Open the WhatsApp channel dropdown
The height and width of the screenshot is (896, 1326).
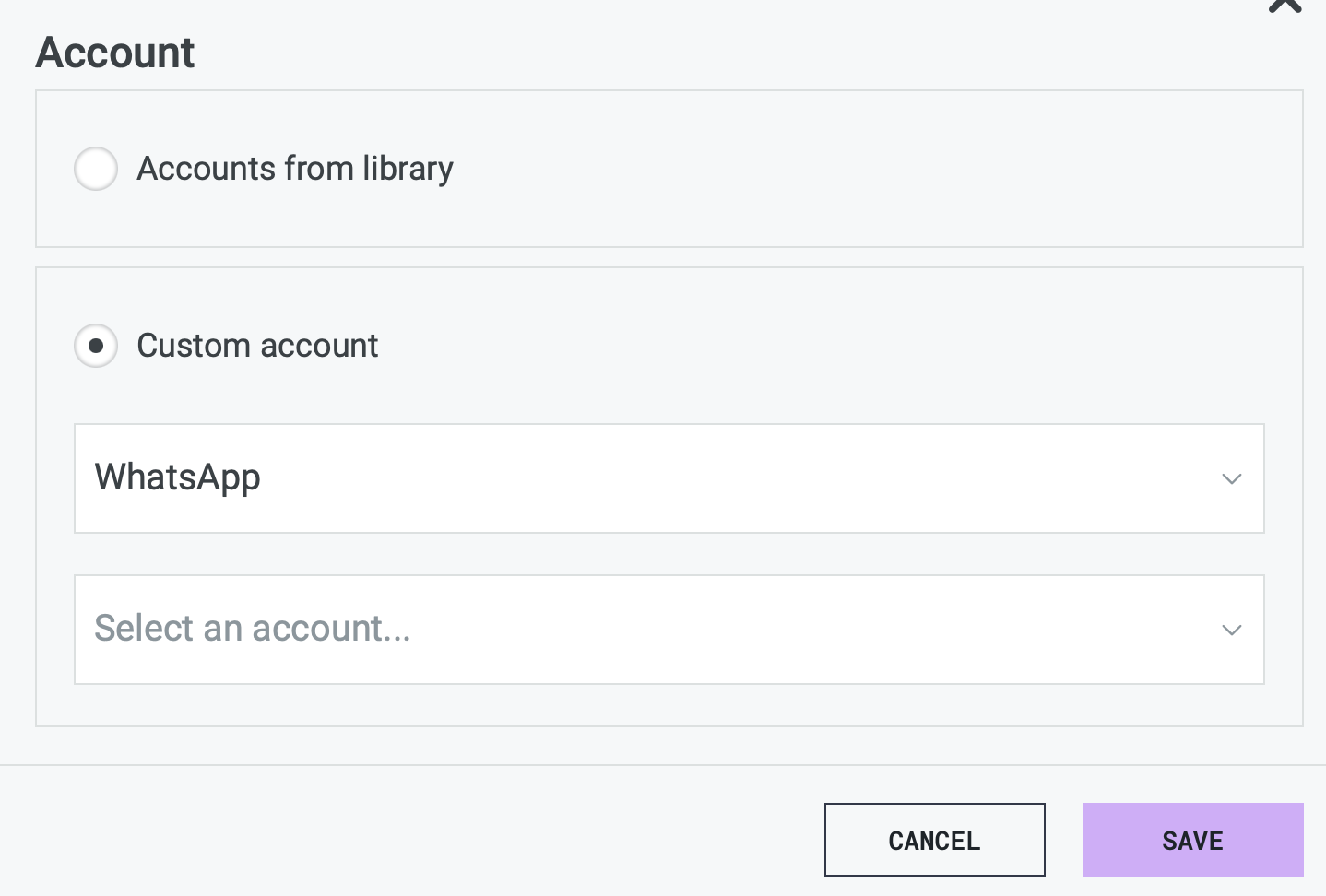click(669, 478)
